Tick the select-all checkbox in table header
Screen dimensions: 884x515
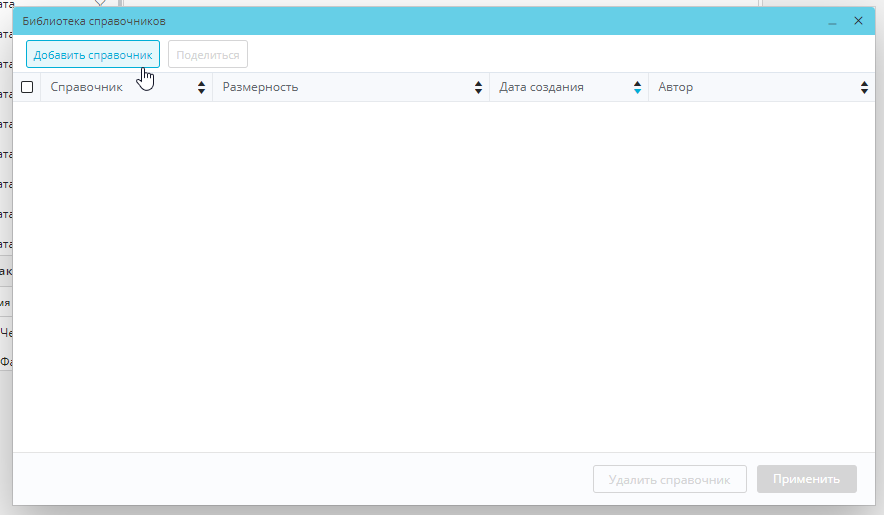27,88
